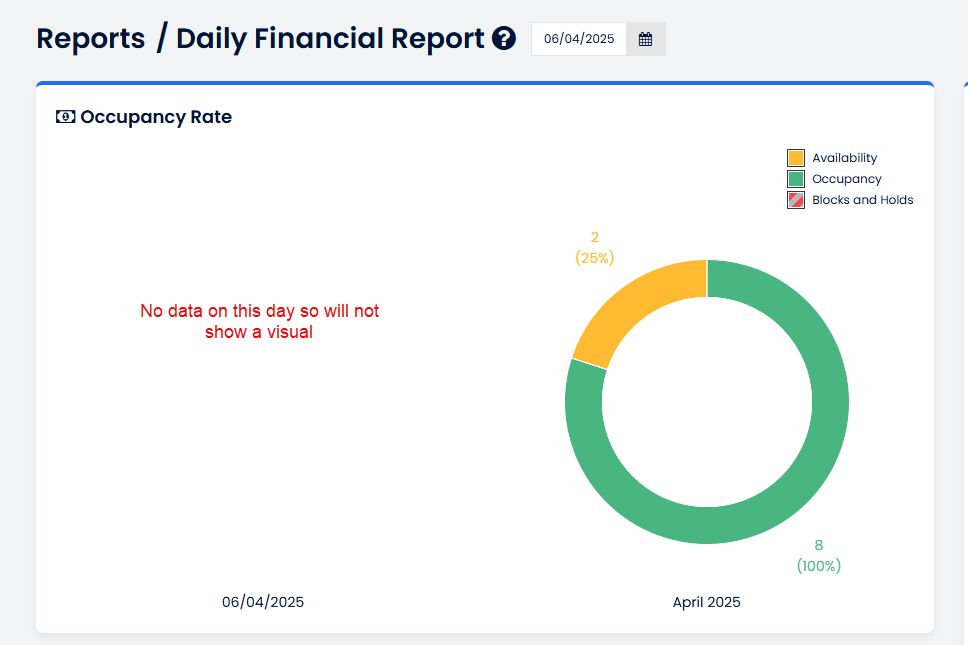Click the "8 (100%)" chart data label
This screenshot has width=968, height=645.
(818, 555)
